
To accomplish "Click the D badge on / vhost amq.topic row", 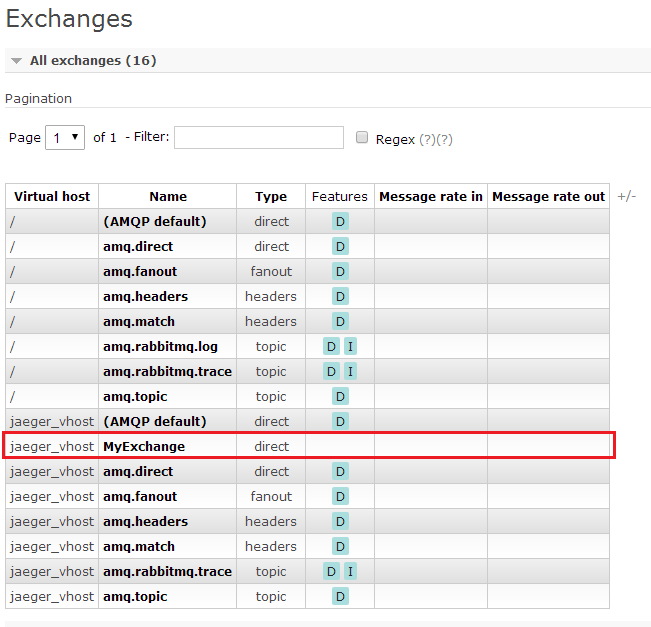I will coord(340,397).
